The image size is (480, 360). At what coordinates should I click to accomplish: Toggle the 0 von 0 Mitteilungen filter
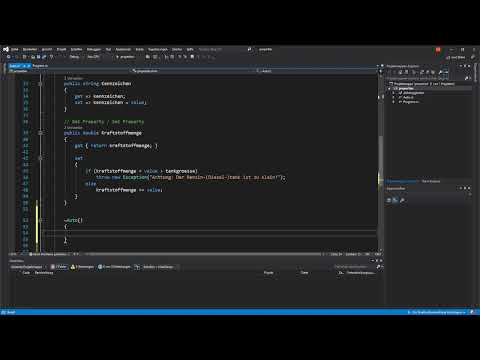point(114,267)
